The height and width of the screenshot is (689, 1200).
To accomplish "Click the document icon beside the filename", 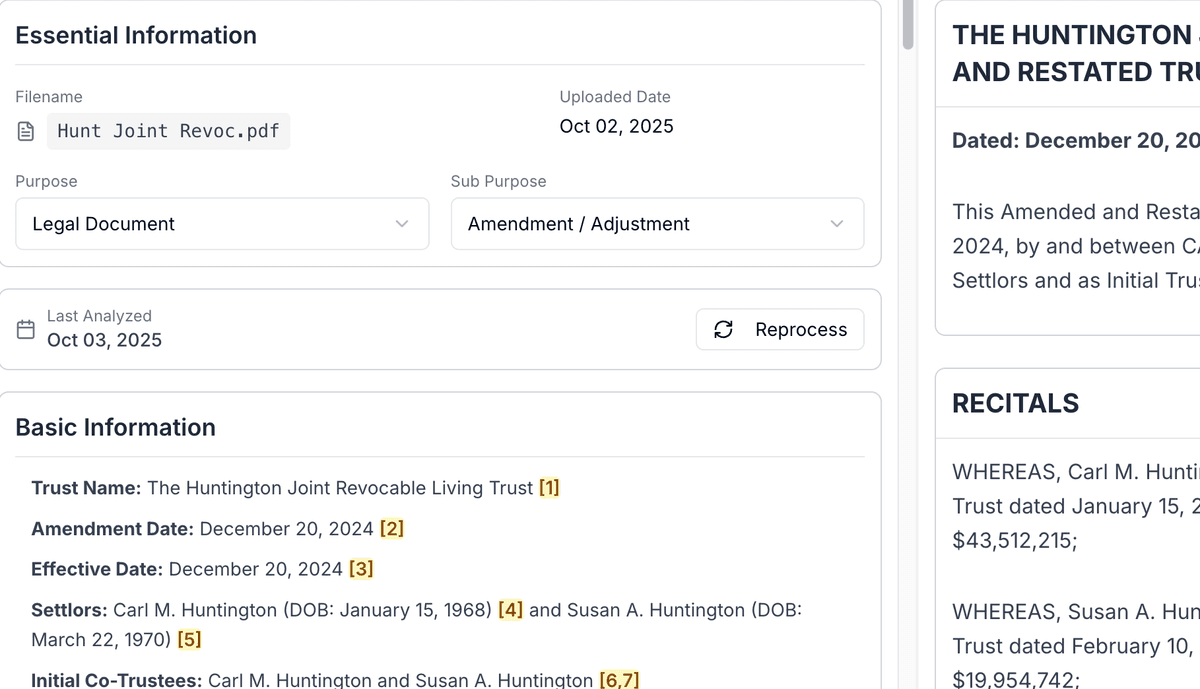I will click(x=25, y=130).
